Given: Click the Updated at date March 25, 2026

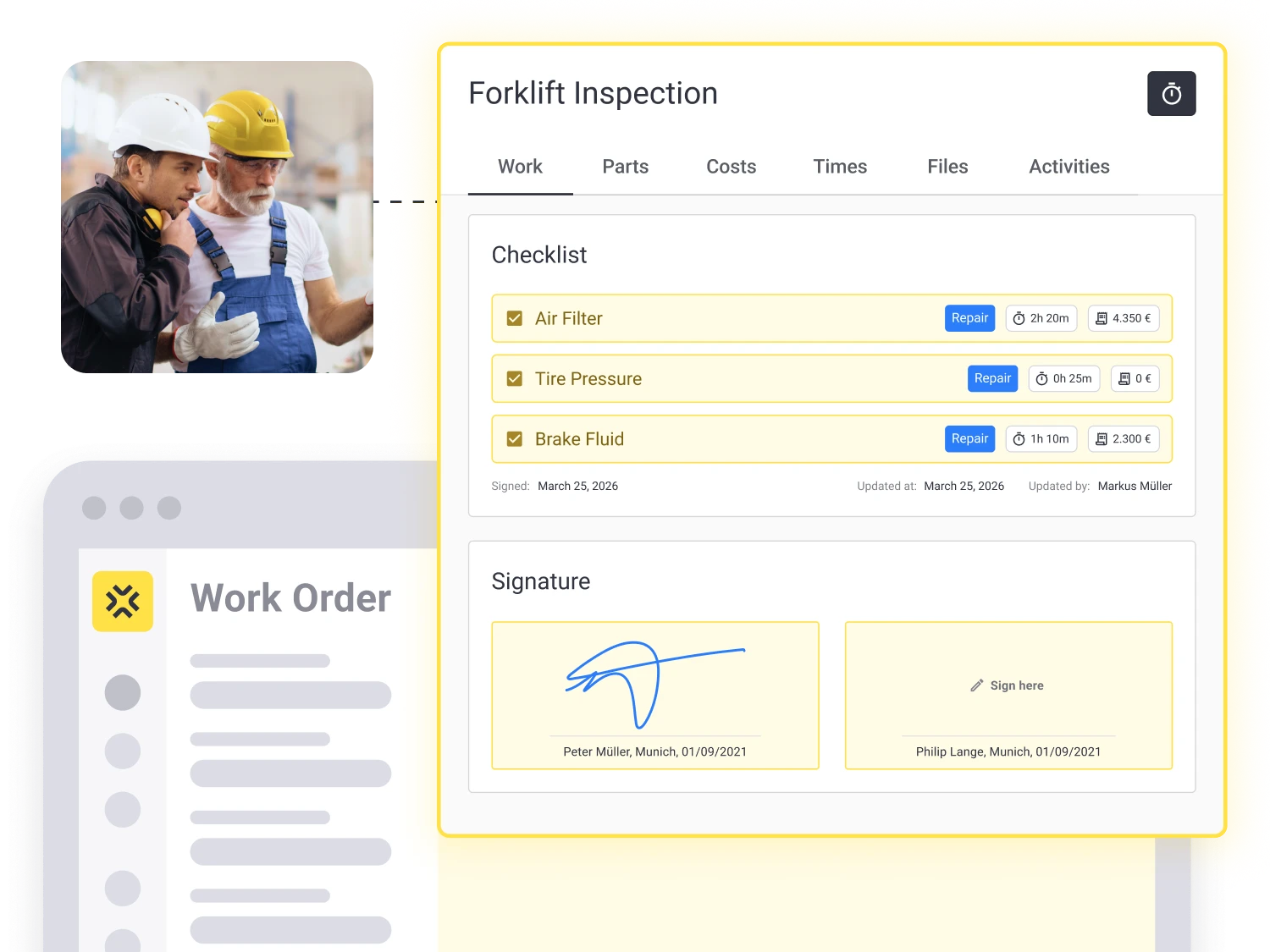Looking at the screenshot, I should (x=964, y=486).
